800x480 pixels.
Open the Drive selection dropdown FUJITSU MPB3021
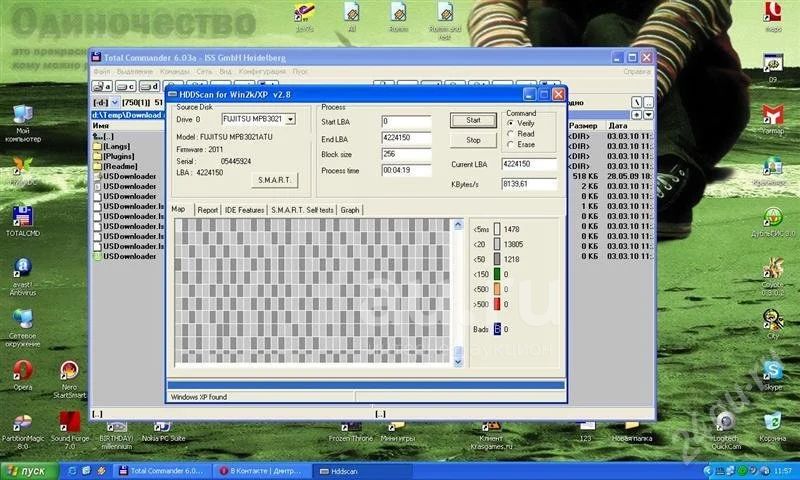[x=290, y=119]
